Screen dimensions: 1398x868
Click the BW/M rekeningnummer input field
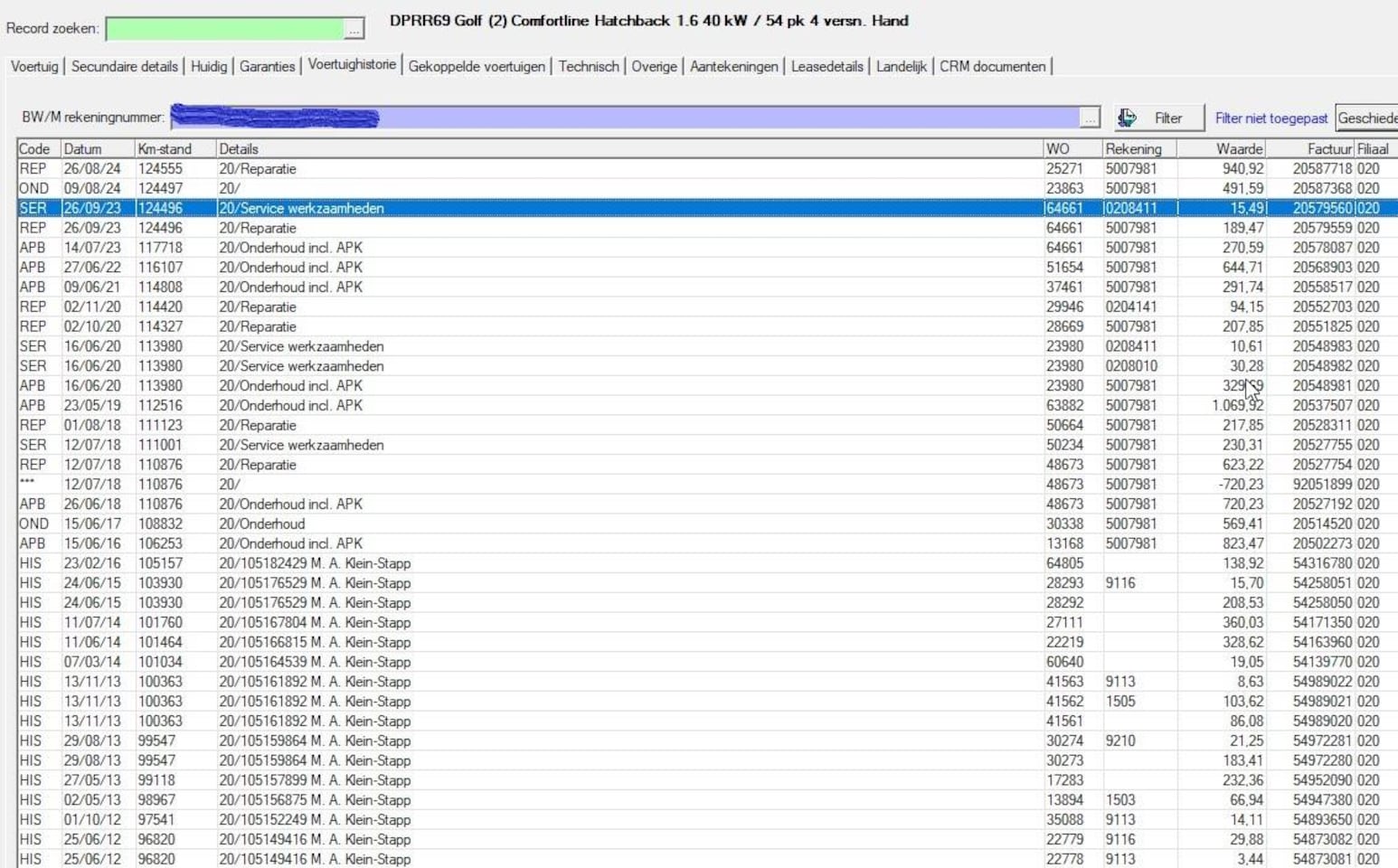tap(624, 118)
